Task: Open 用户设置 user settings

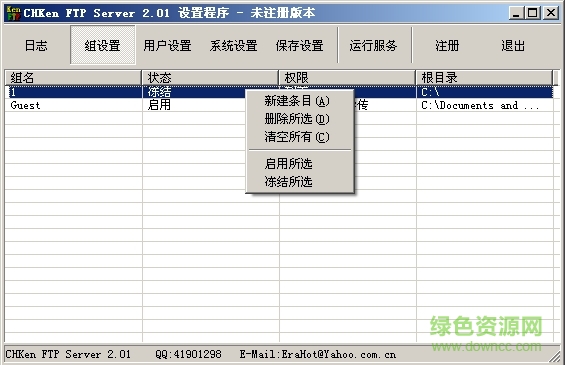Action: pyautogui.click(x=168, y=45)
